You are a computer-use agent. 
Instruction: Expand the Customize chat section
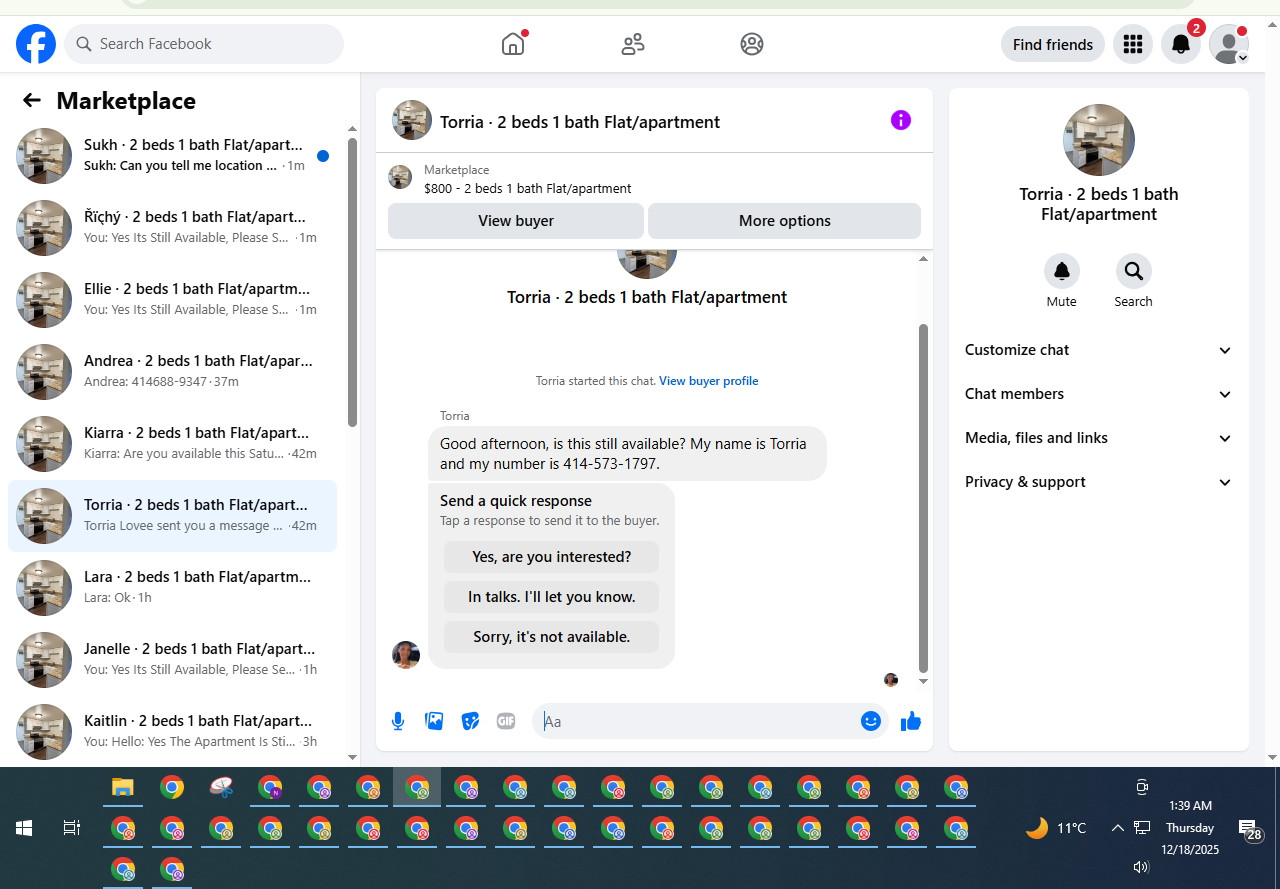(1098, 350)
